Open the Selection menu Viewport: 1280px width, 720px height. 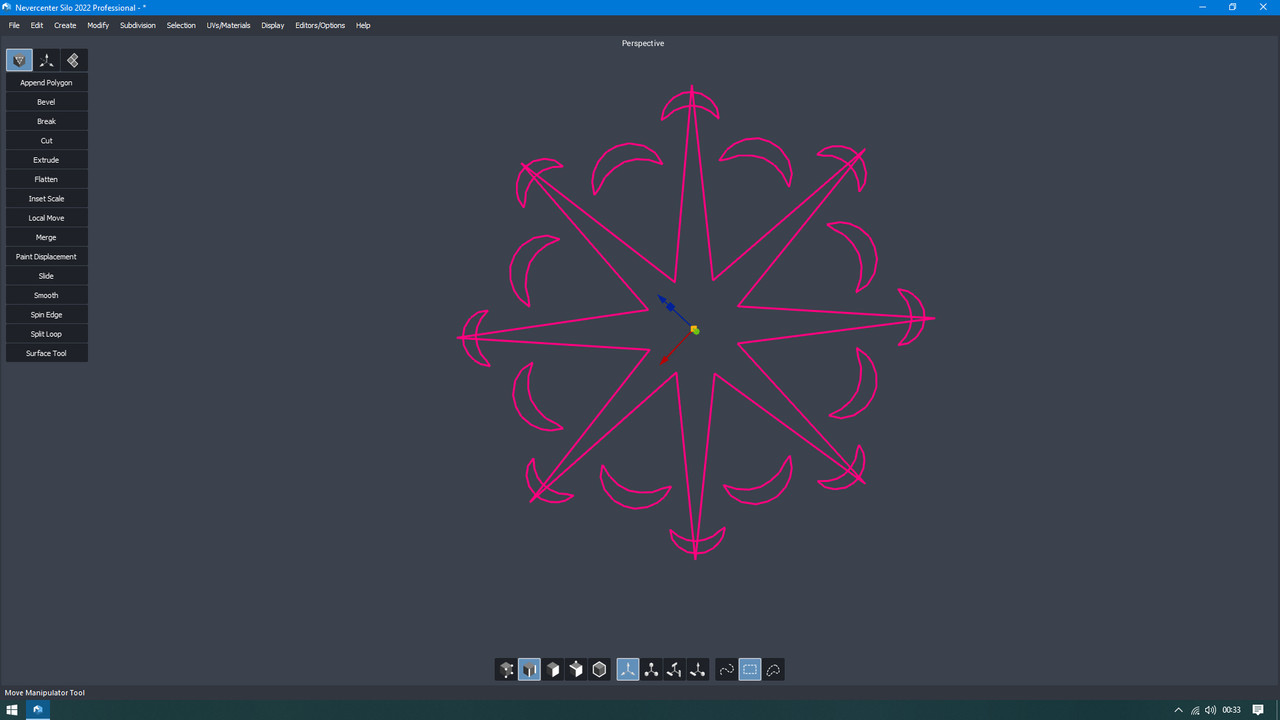181,25
